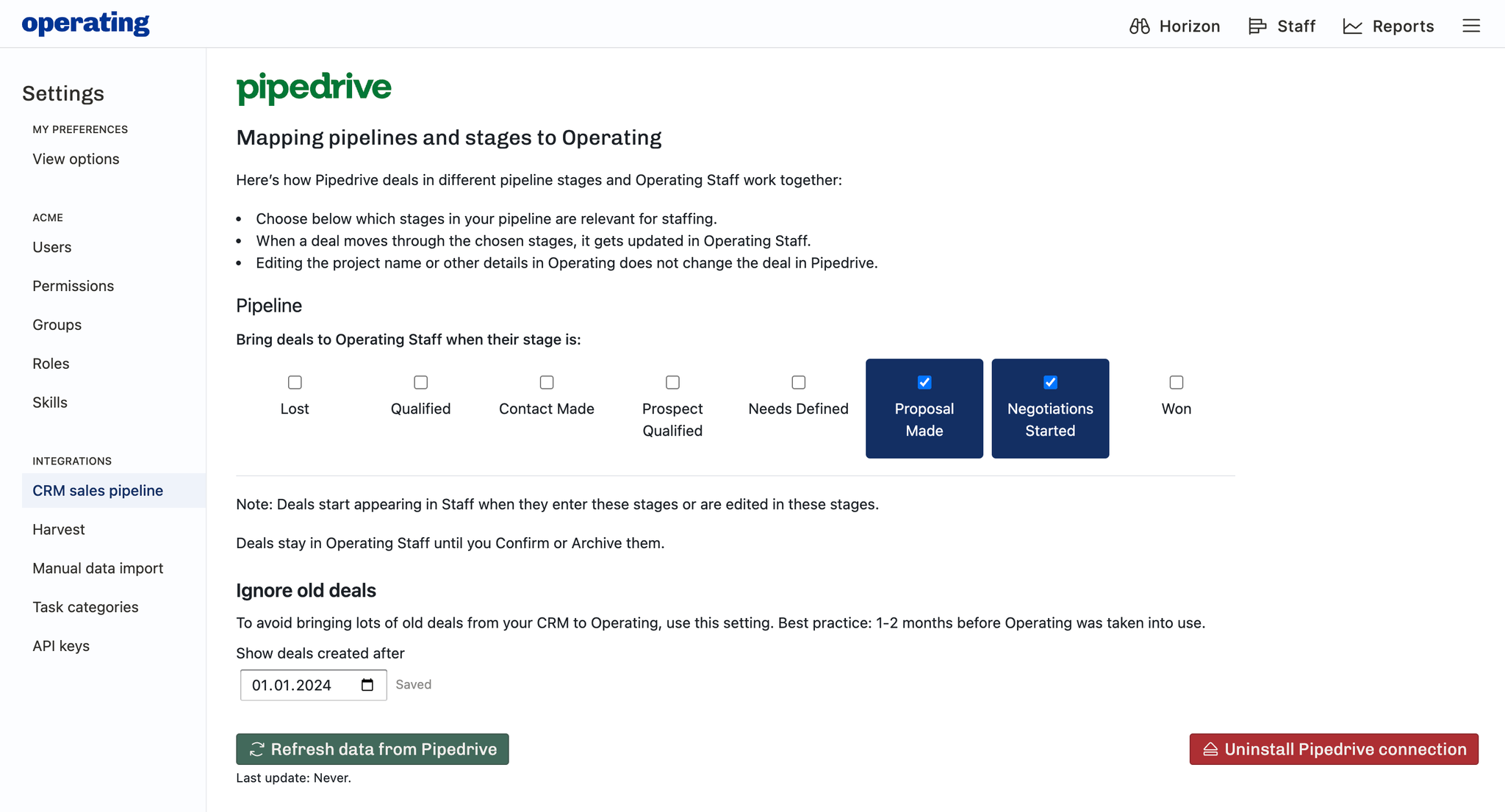Select CRM sales pipeline in sidebar
Viewport: 1505px width, 812px height.
[98, 490]
